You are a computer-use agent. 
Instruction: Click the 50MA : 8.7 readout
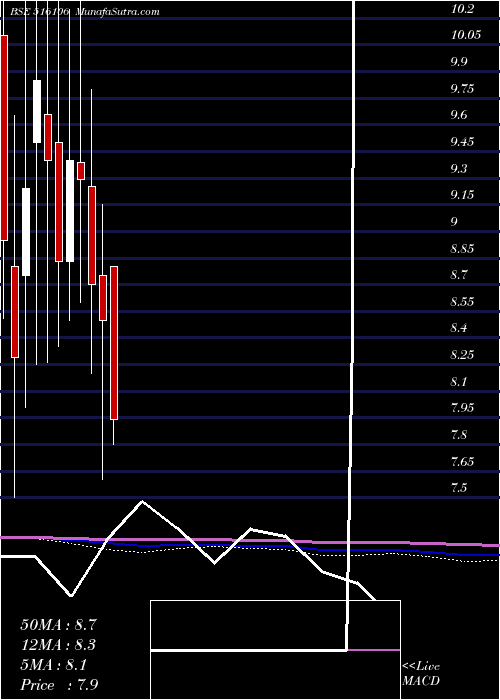56,624
